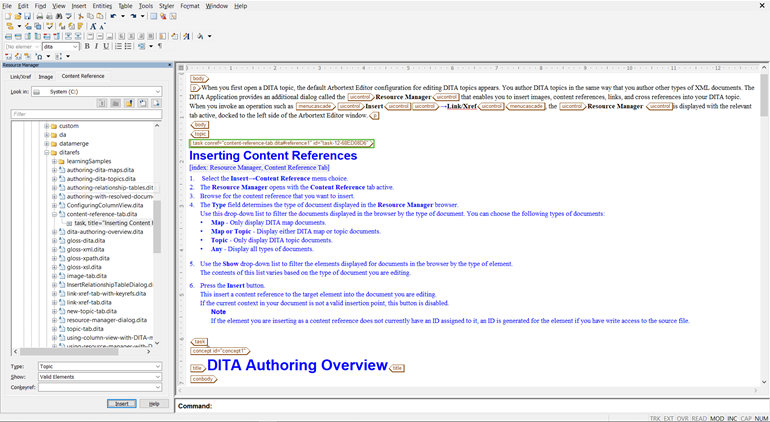Open the Styler menu
The height and width of the screenshot is (422, 770).
[166, 6]
